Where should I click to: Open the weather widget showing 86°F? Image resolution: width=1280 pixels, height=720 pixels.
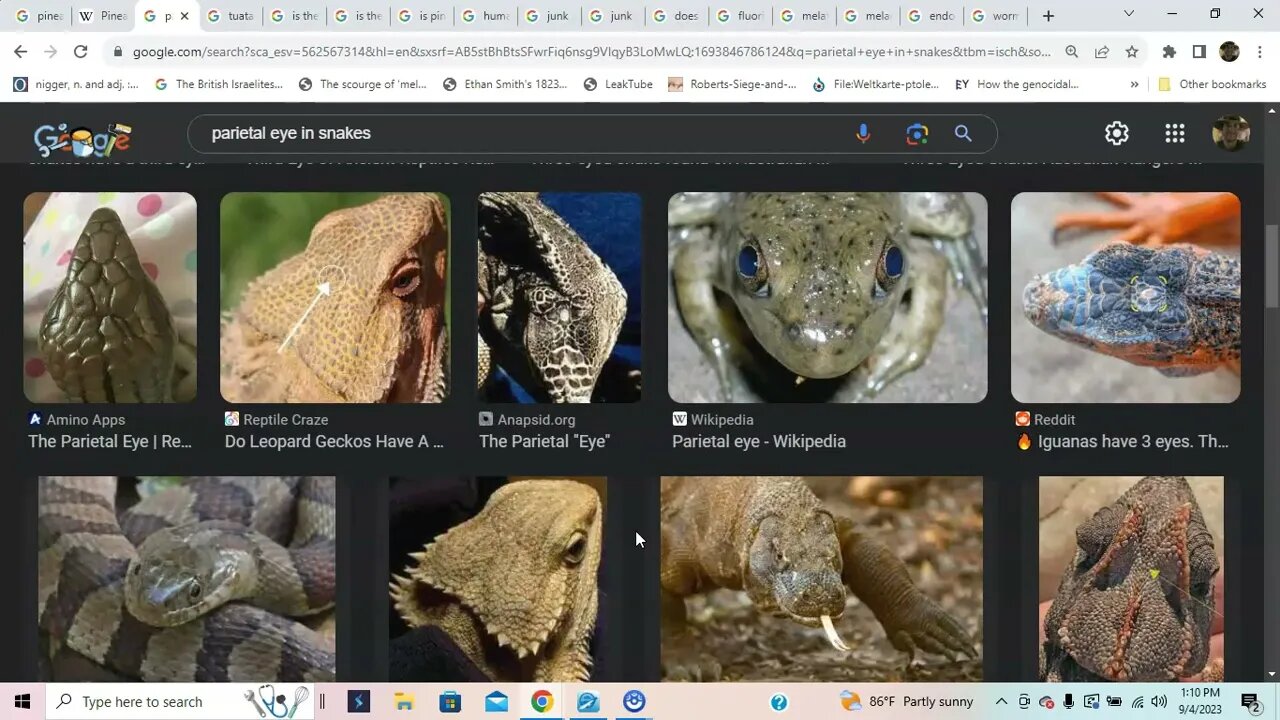[907, 702]
